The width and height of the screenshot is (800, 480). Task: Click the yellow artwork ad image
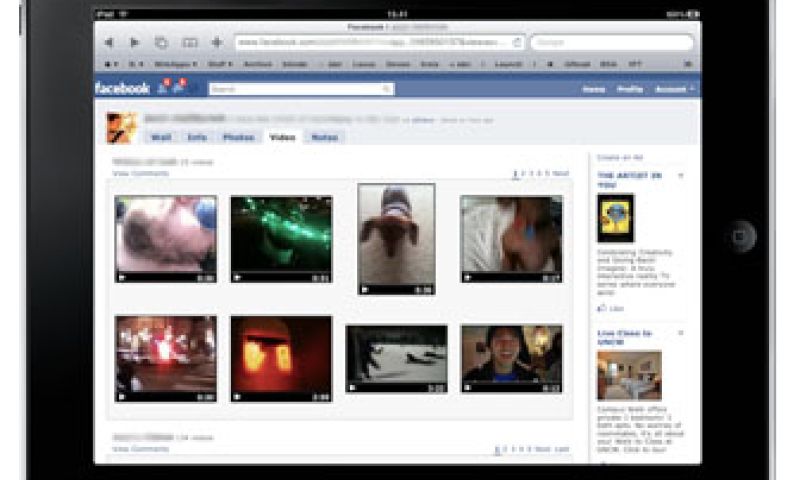[x=616, y=218]
